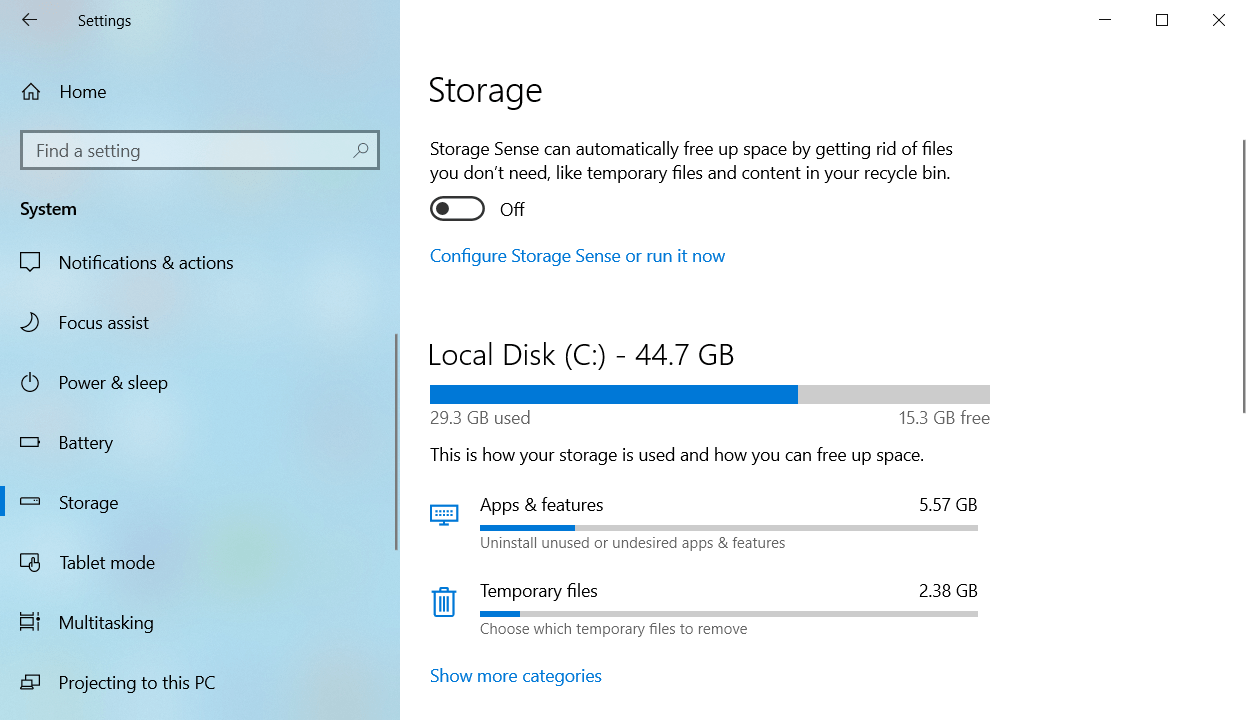Click the search magnifier in Find a setting
The width and height of the screenshot is (1246, 720).
click(x=360, y=150)
